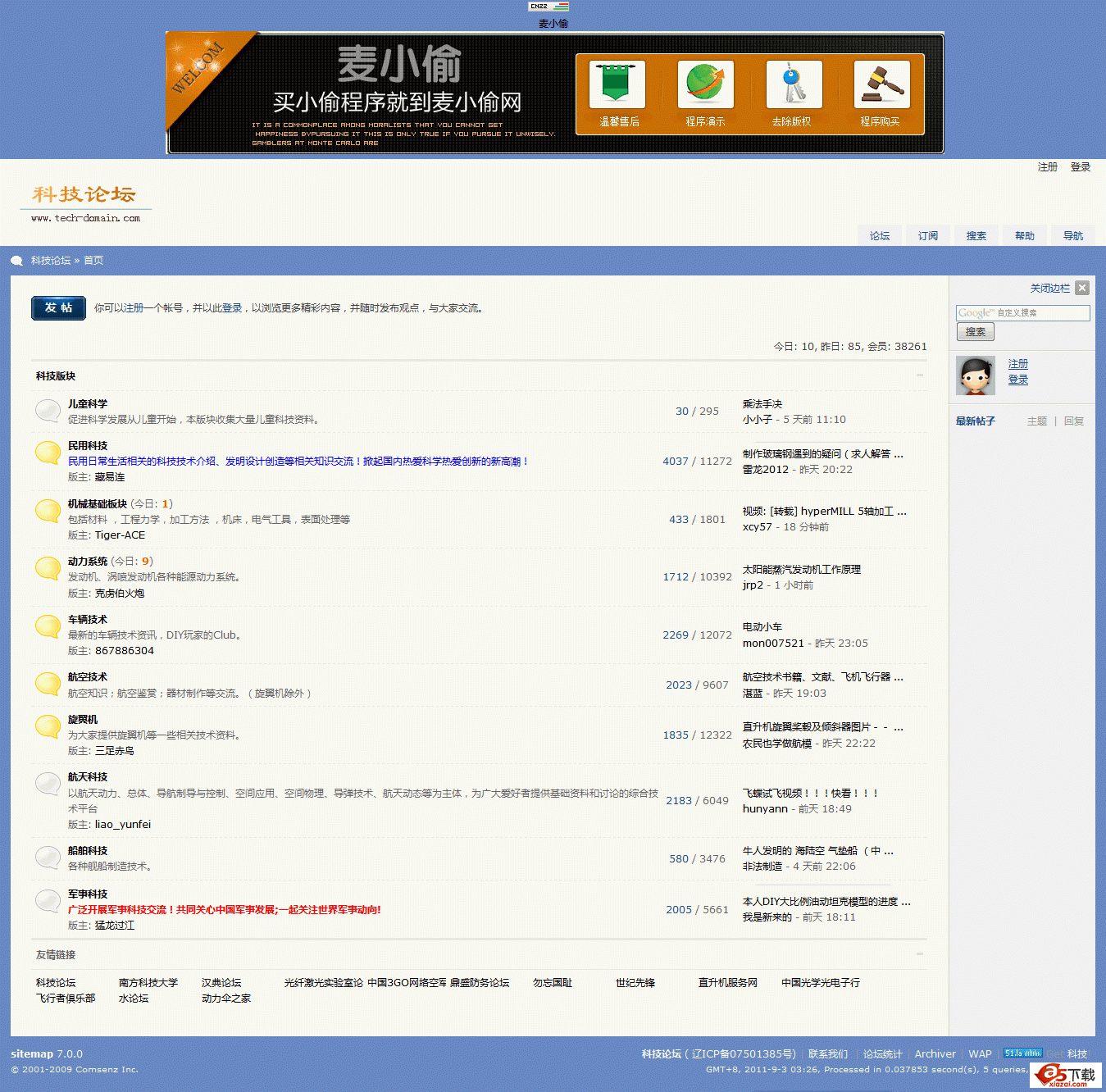Viewport: 1106px width, 1092px height.
Task: Collapse the 友情链接 section
Action: [918, 954]
